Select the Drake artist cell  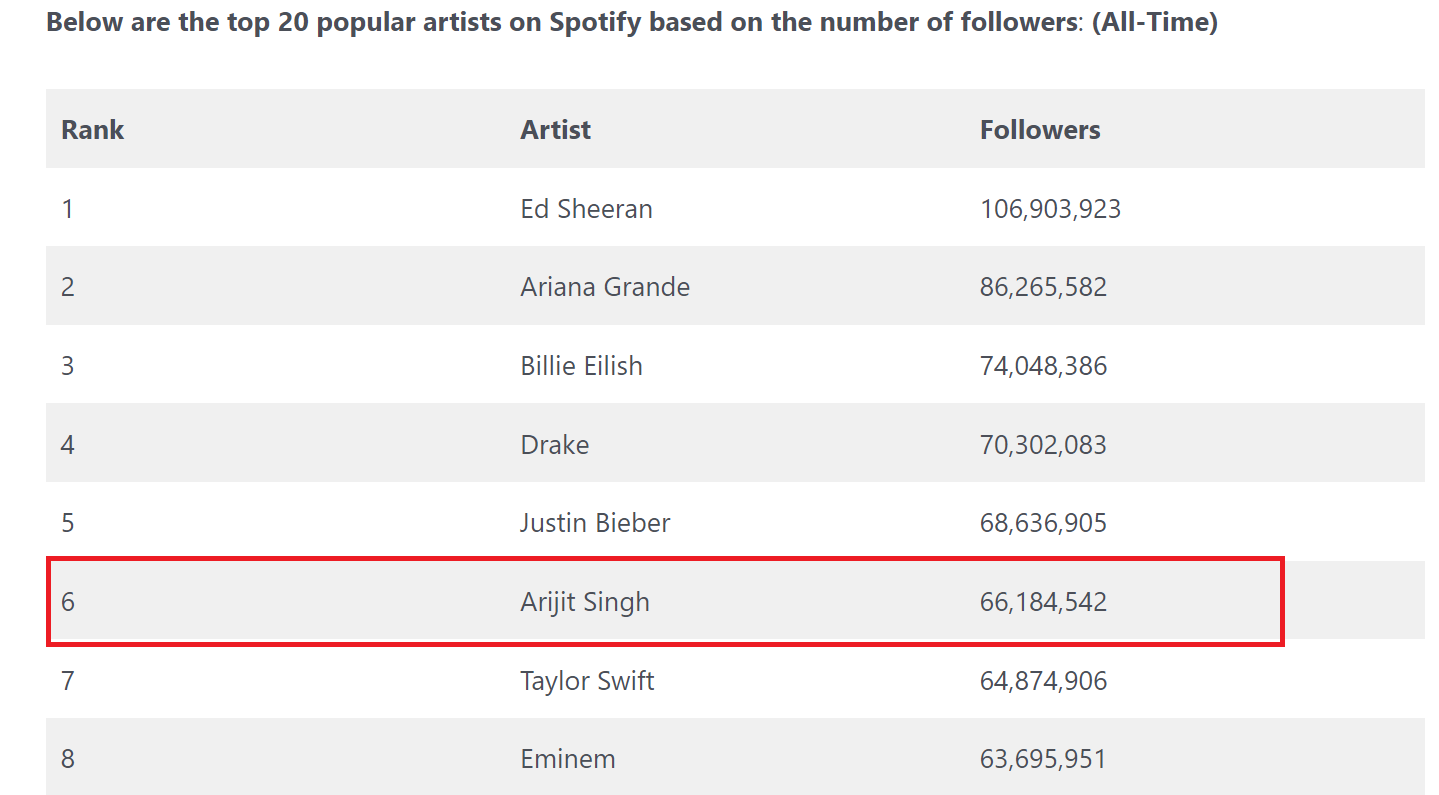(x=555, y=444)
